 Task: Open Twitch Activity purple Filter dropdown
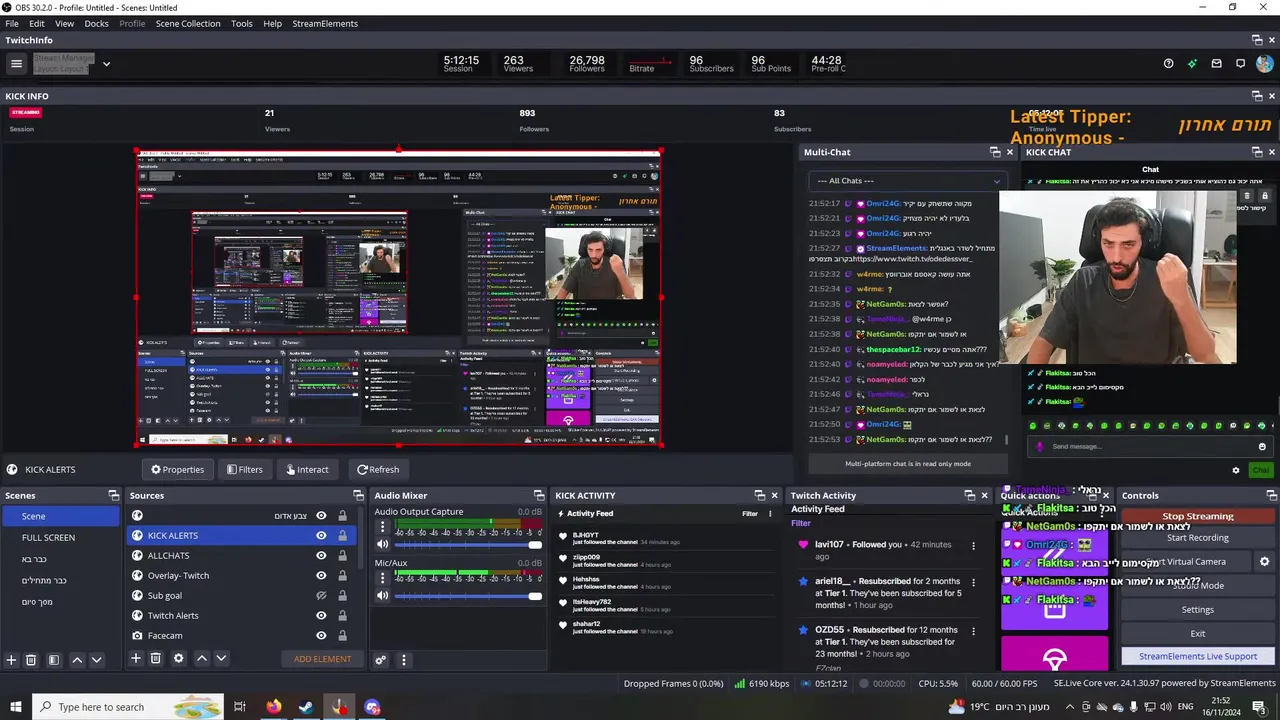(801, 523)
